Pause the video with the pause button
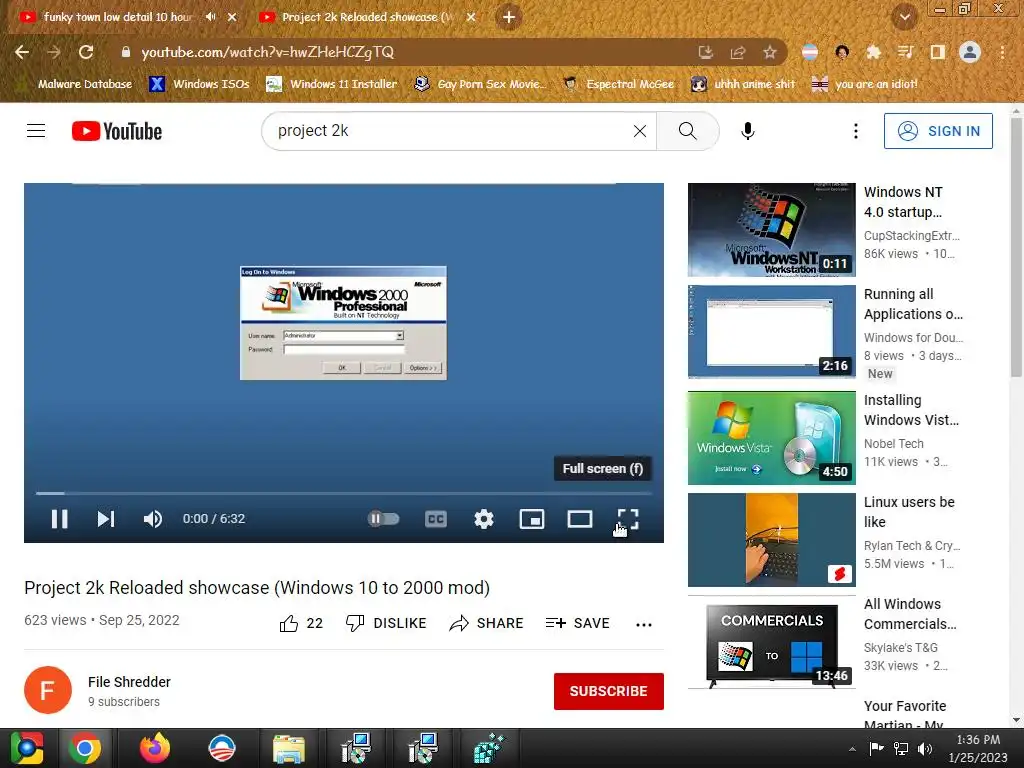The height and width of the screenshot is (768, 1024). click(x=59, y=519)
